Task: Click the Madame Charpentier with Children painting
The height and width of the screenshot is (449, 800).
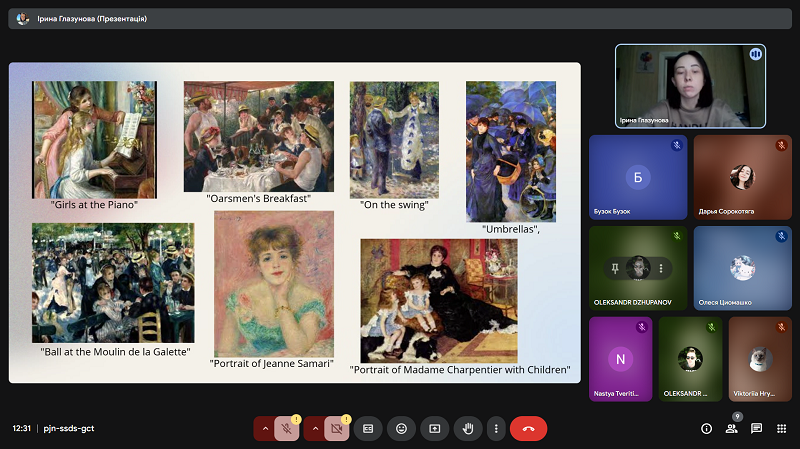Action: [439, 301]
